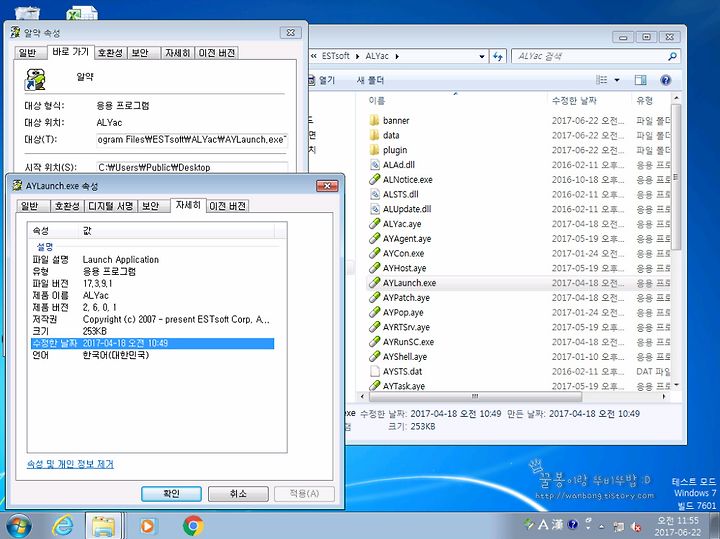Click the Explorer refresh arrows icon
720x539 pixels.
(498, 56)
